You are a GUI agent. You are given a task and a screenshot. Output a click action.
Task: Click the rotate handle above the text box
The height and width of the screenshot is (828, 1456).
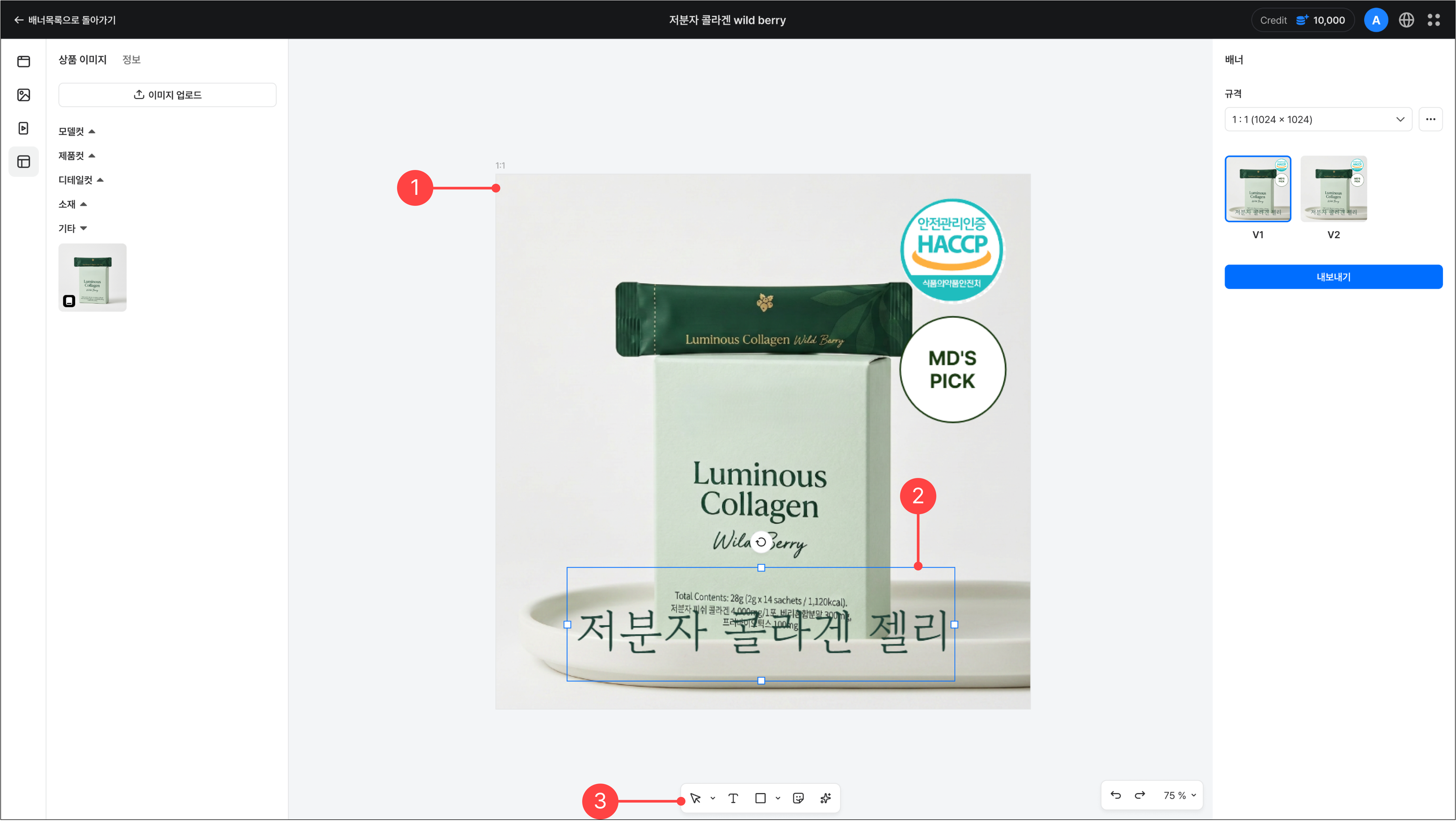[761, 542]
